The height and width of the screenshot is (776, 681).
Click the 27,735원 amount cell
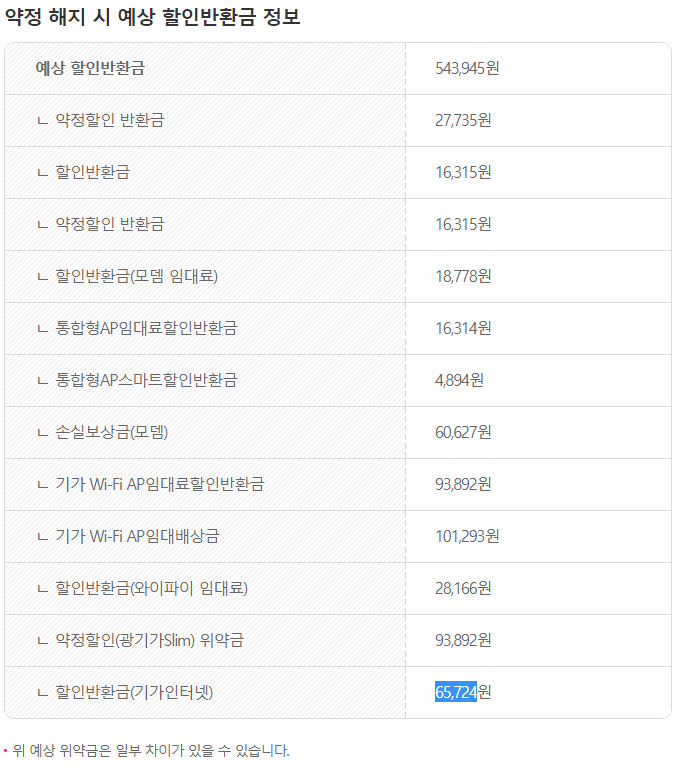(x=463, y=120)
